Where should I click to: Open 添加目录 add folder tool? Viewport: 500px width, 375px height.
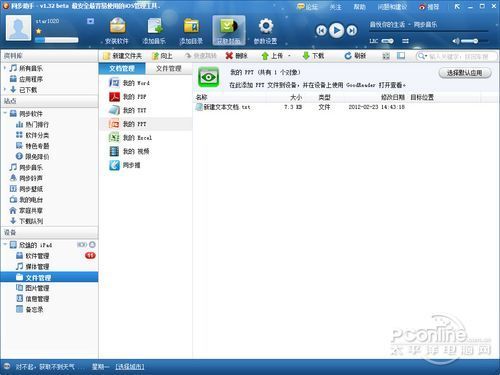coord(191,31)
